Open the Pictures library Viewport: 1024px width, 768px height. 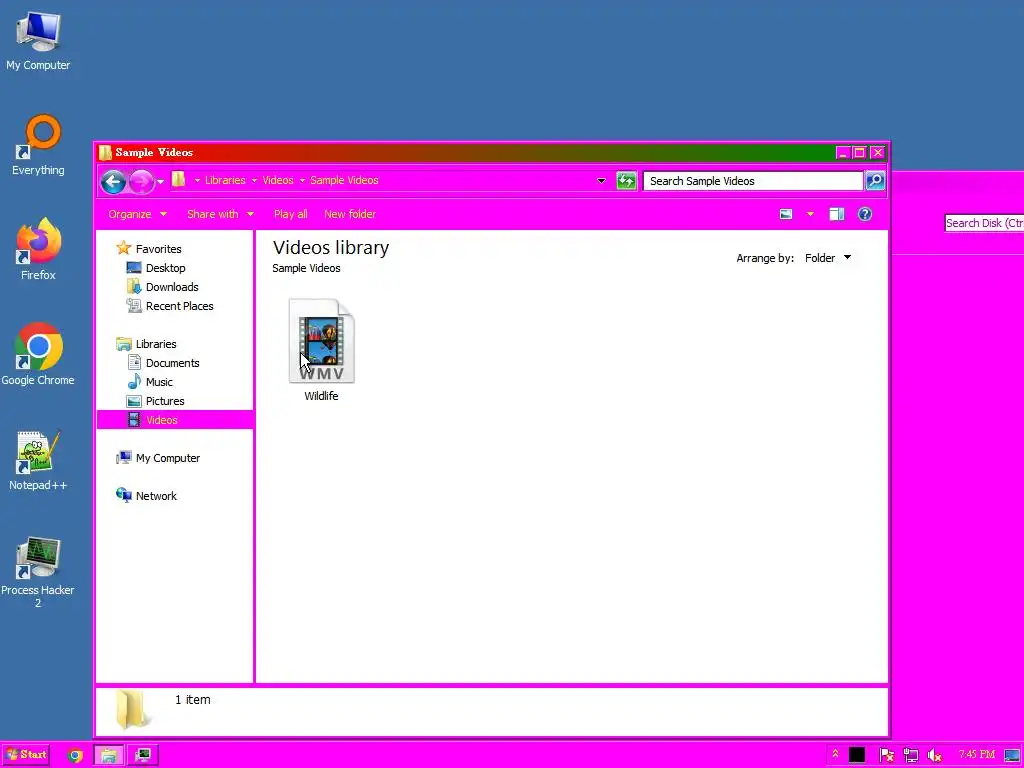[155, 400]
